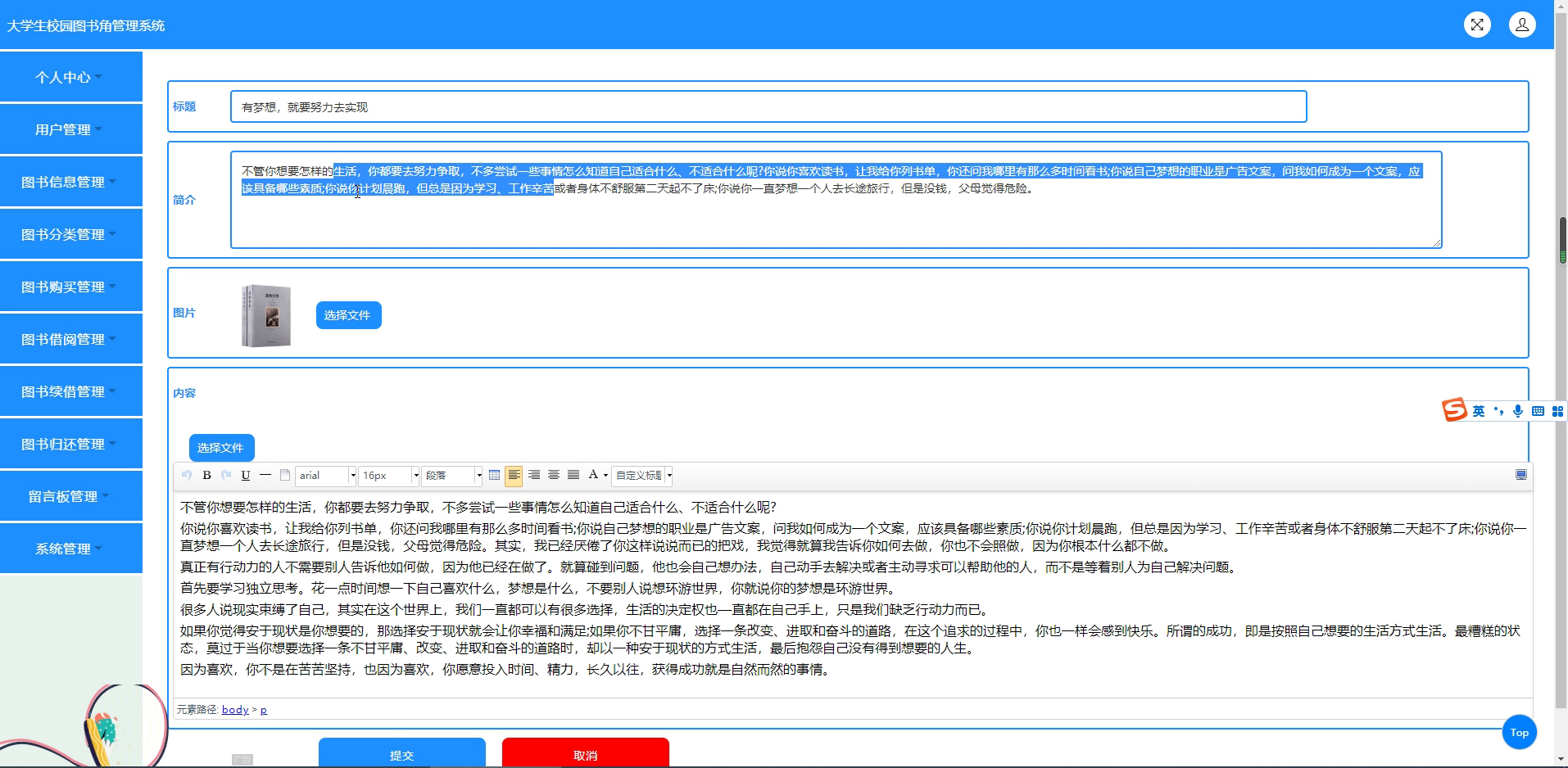Toggle bold formatting in editor
The width and height of the screenshot is (1568, 768).
[x=206, y=475]
